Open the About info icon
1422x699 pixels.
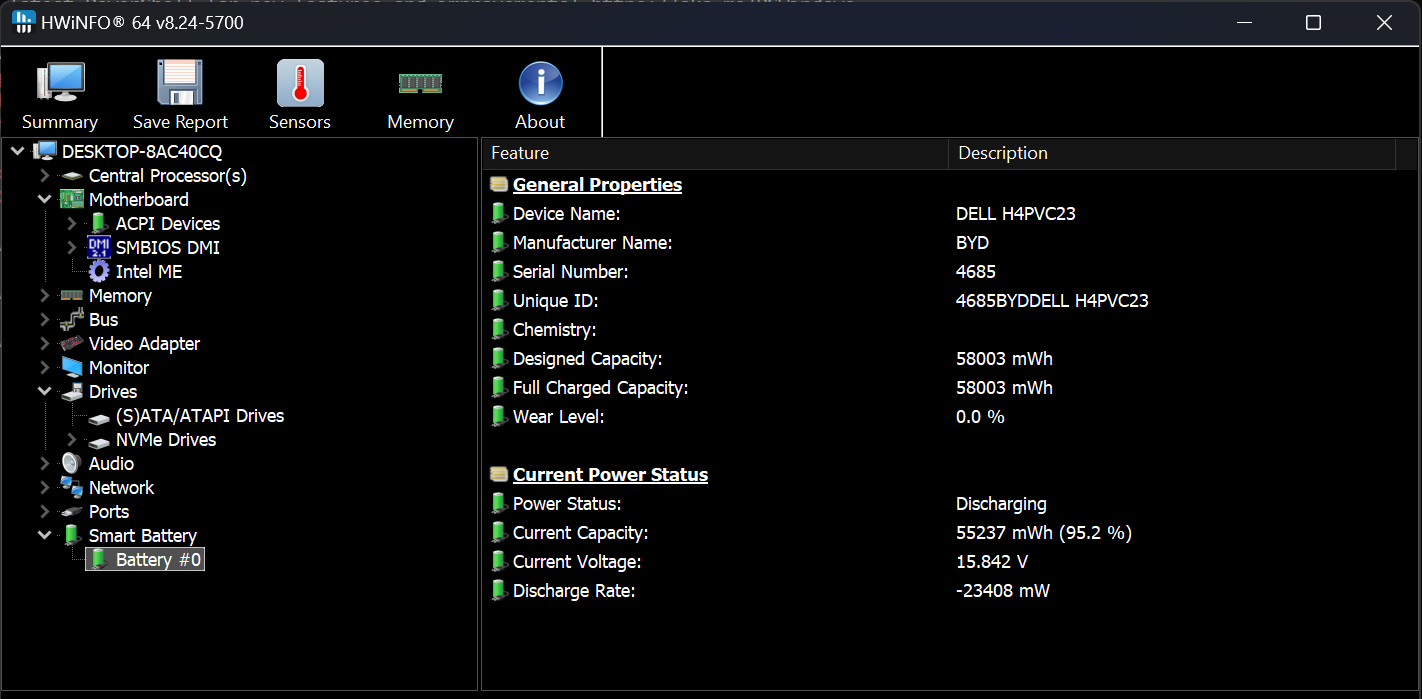click(540, 83)
